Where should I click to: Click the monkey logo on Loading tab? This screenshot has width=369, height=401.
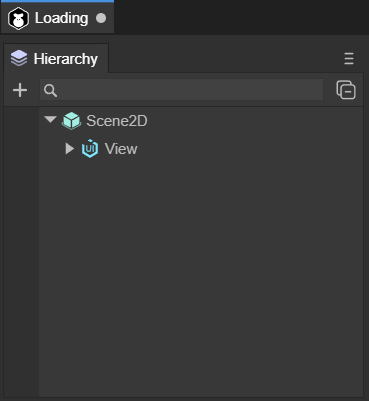[18, 19]
